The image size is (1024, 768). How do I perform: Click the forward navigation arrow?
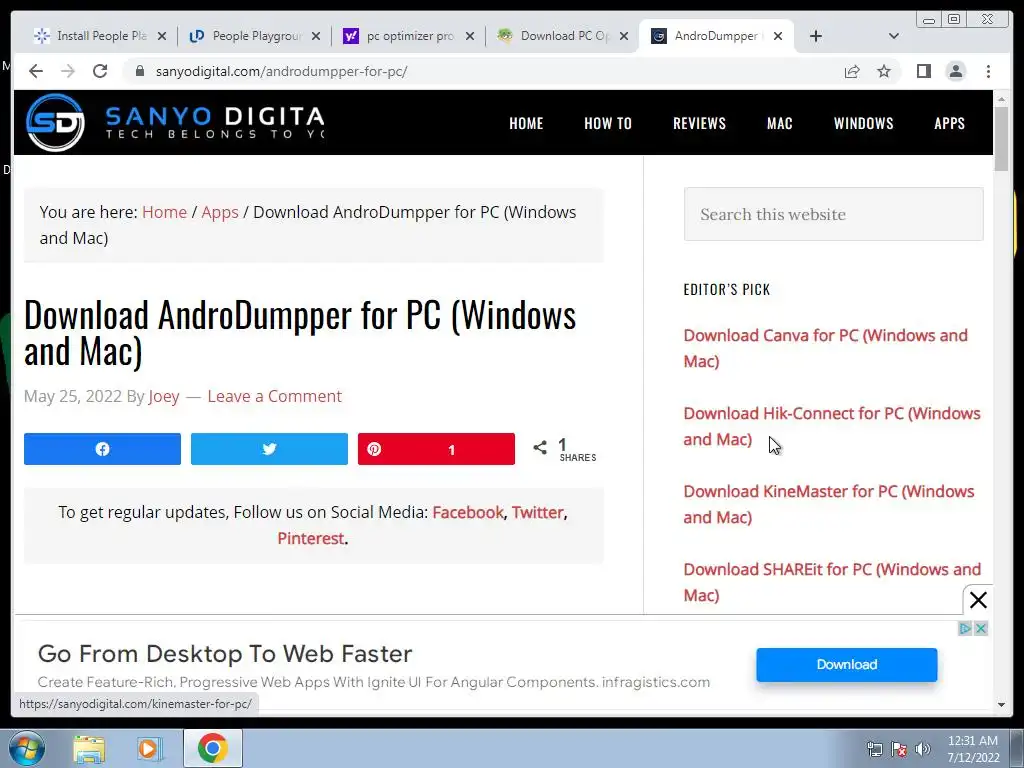pyautogui.click(x=68, y=71)
